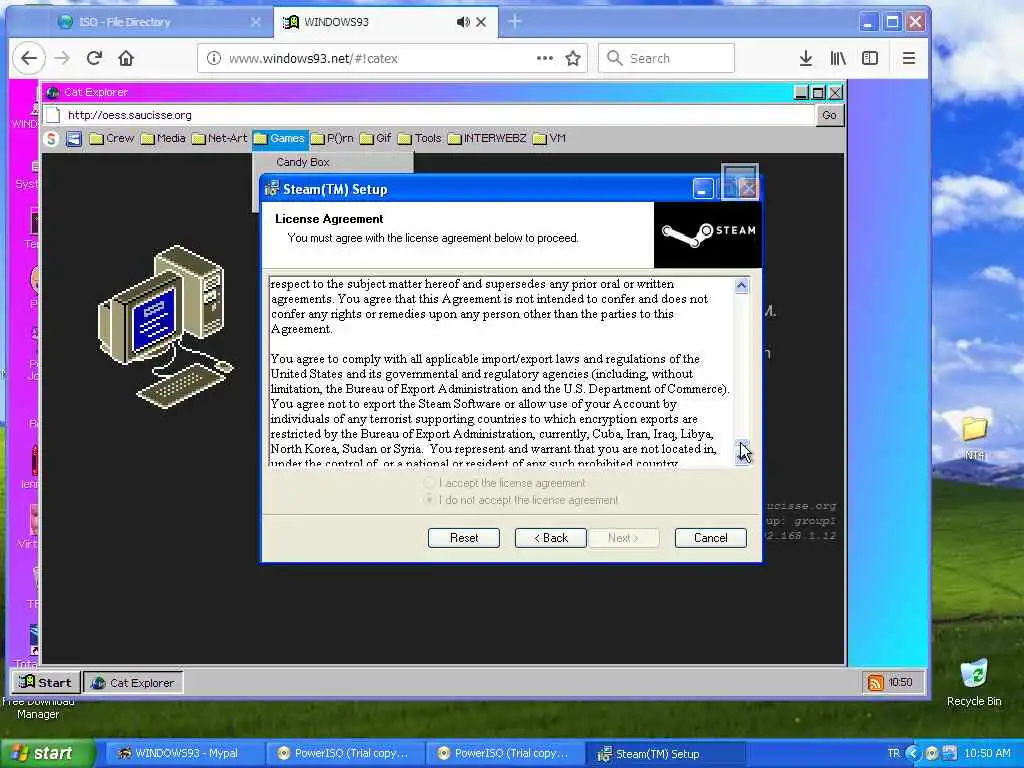The height and width of the screenshot is (768, 1024).
Task: Click the Windows93 Start button
Action: point(46,682)
